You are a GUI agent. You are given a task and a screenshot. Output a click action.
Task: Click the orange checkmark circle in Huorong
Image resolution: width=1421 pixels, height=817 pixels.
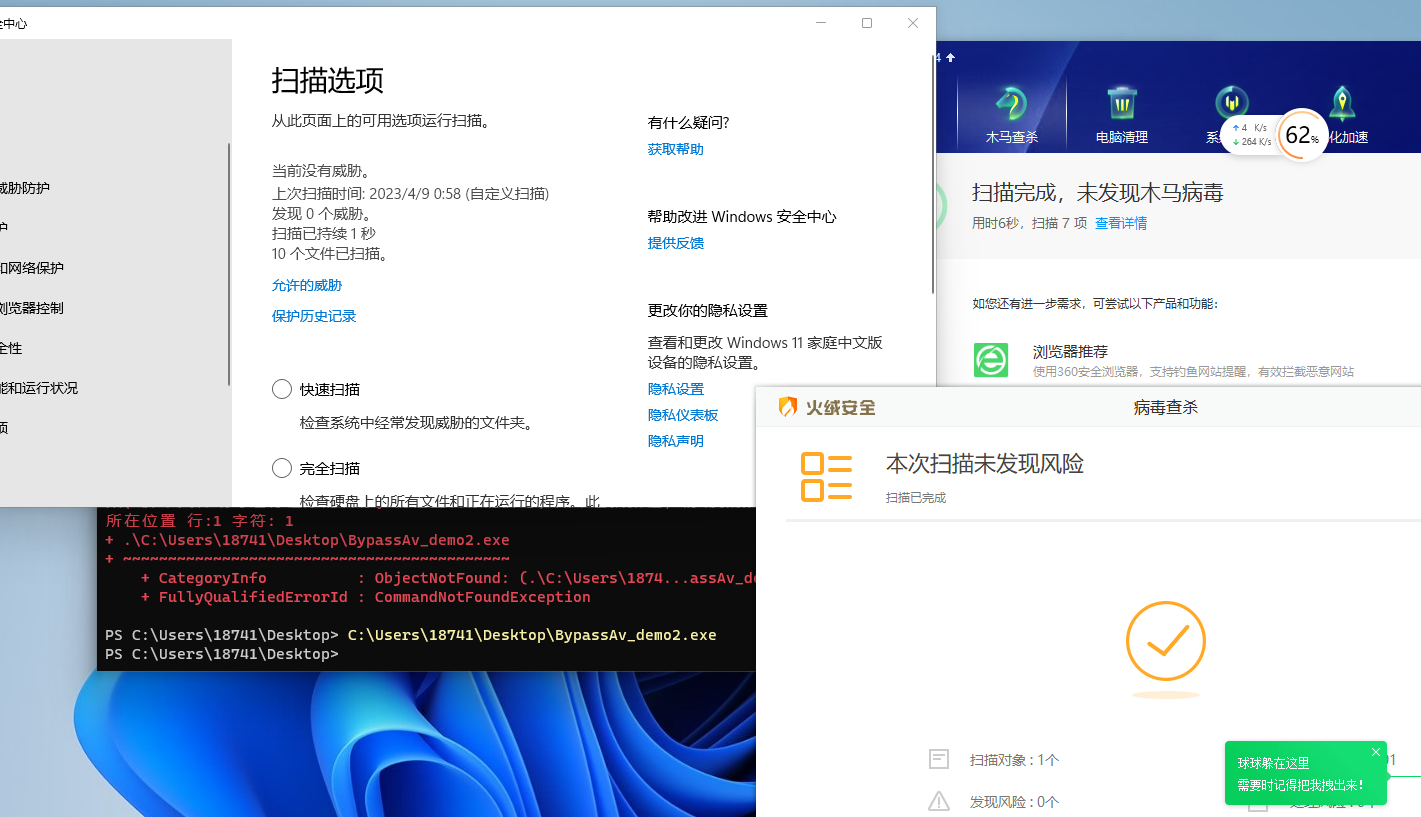click(1166, 642)
